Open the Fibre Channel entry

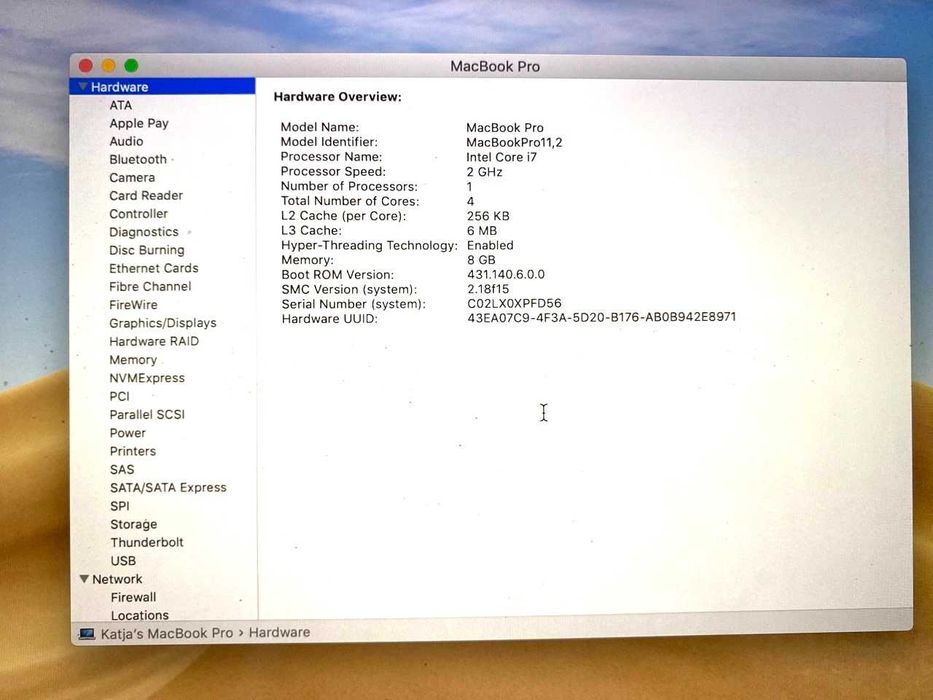[150, 286]
